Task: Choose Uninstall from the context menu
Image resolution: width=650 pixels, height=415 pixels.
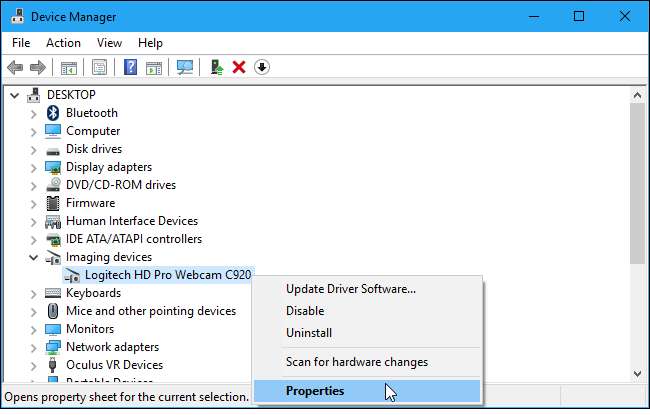Action: click(x=367, y=333)
